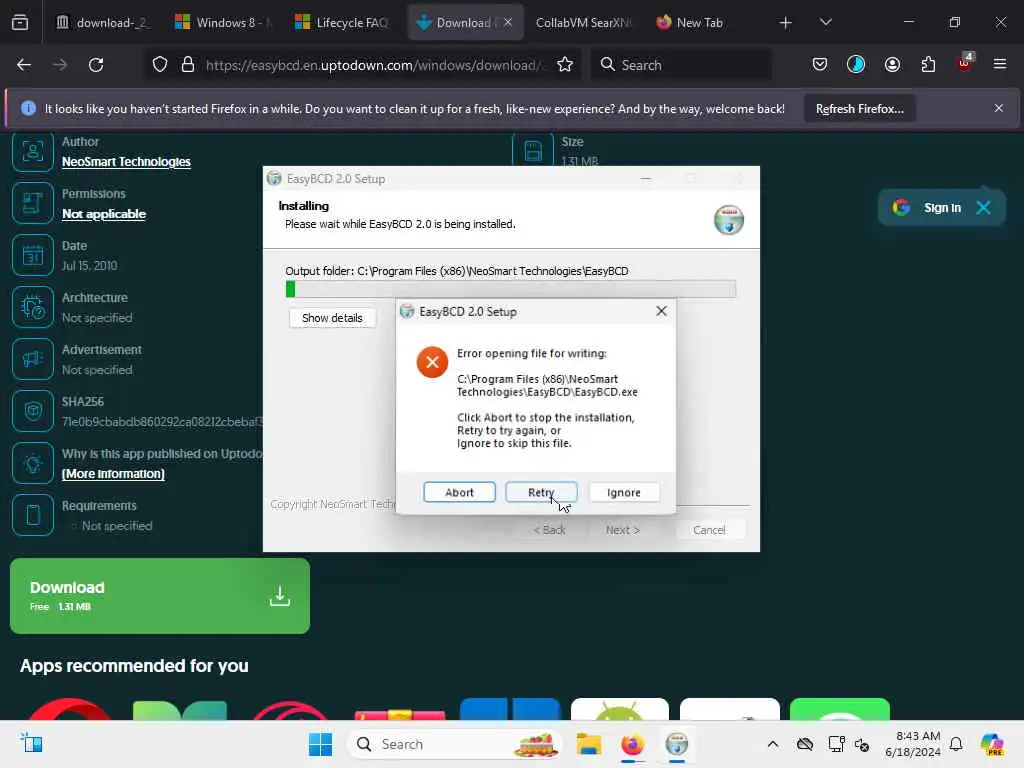The width and height of the screenshot is (1024, 768).
Task: Click the Date calendar icon
Action: pyautogui.click(x=33, y=255)
